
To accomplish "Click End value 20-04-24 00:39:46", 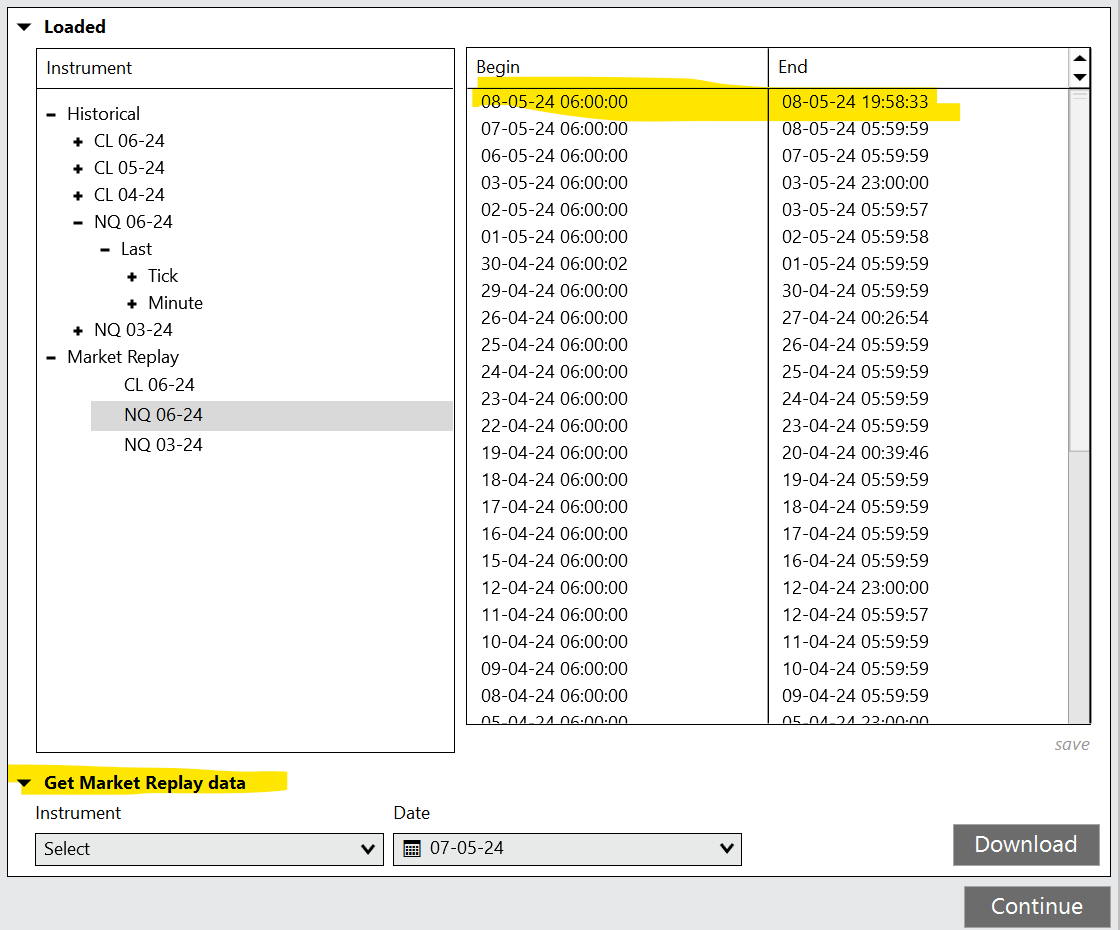I will 855,454.
